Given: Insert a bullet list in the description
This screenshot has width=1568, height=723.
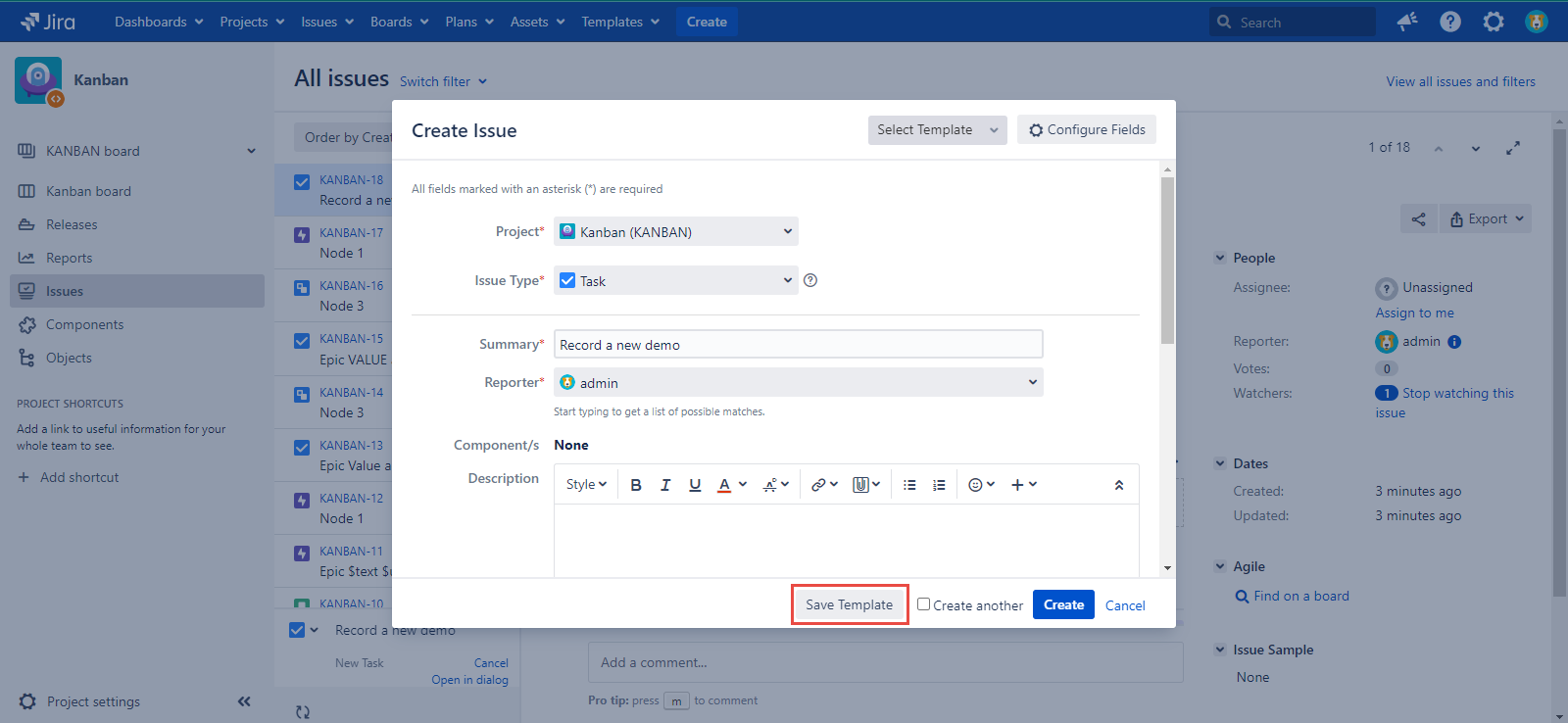Looking at the screenshot, I should pyautogui.click(x=909, y=485).
